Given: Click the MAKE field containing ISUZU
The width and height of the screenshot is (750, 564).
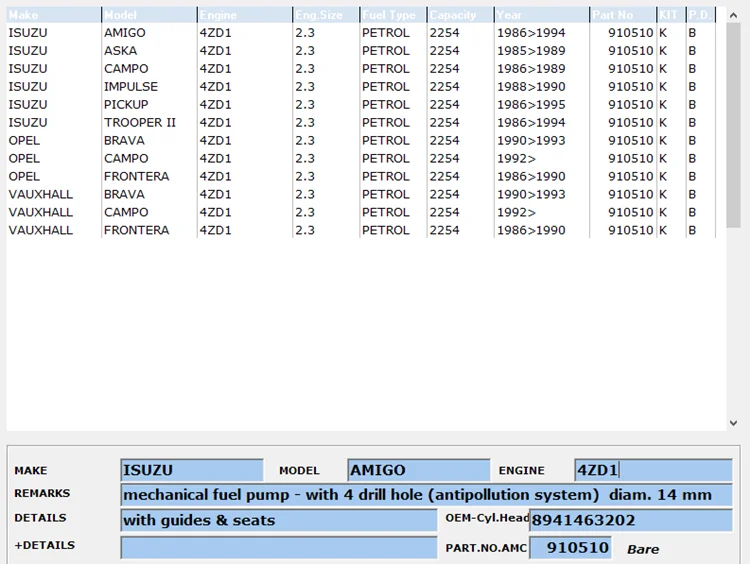Looking at the screenshot, I should (x=192, y=470).
